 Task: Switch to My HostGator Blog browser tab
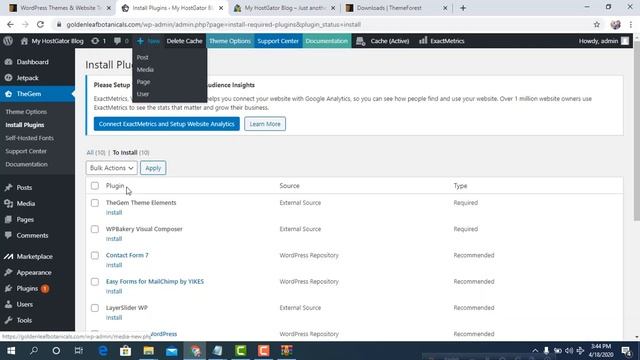[x=284, y=8]
